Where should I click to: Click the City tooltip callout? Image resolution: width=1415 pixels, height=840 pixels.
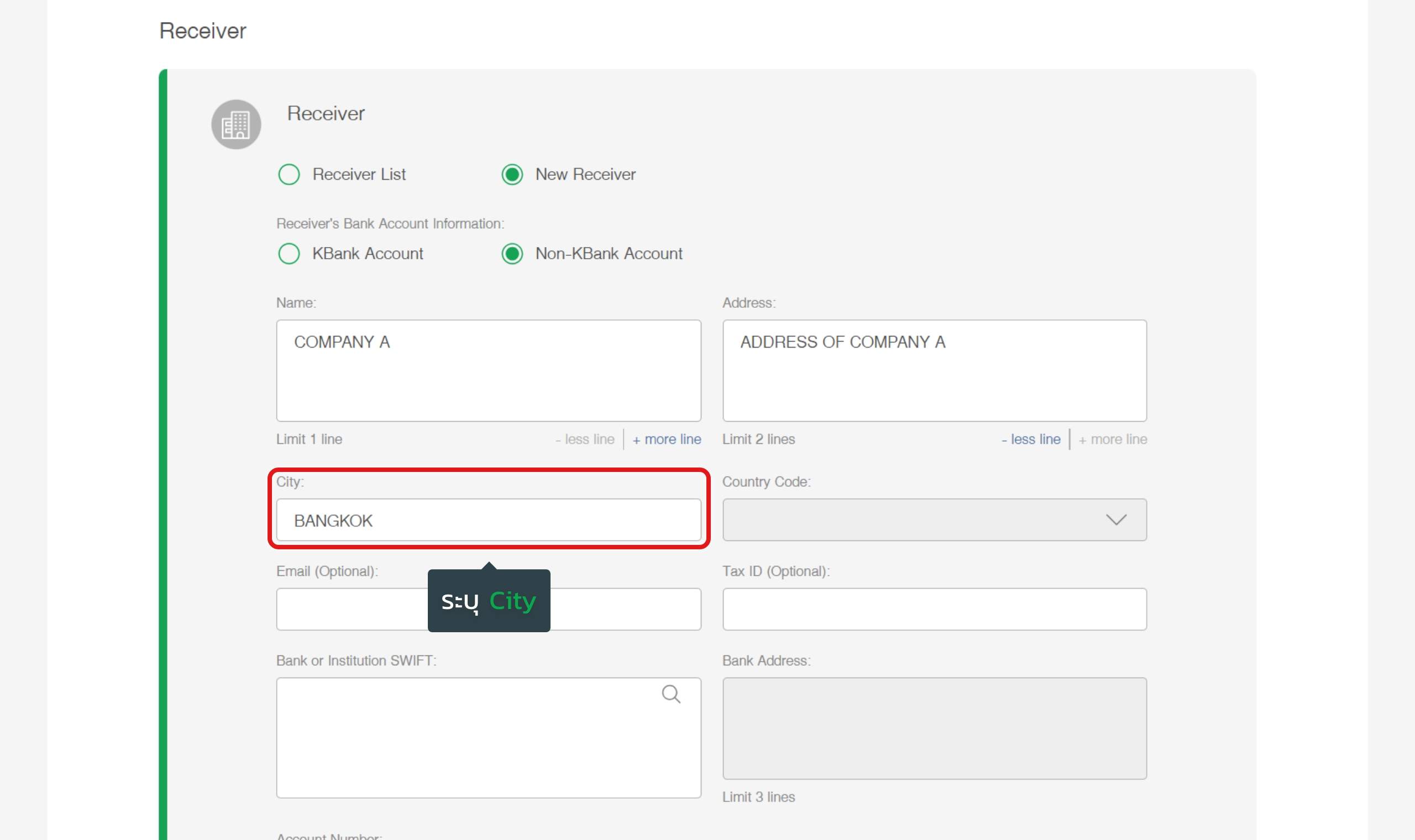pyautogui.click(x=489, y=601)
